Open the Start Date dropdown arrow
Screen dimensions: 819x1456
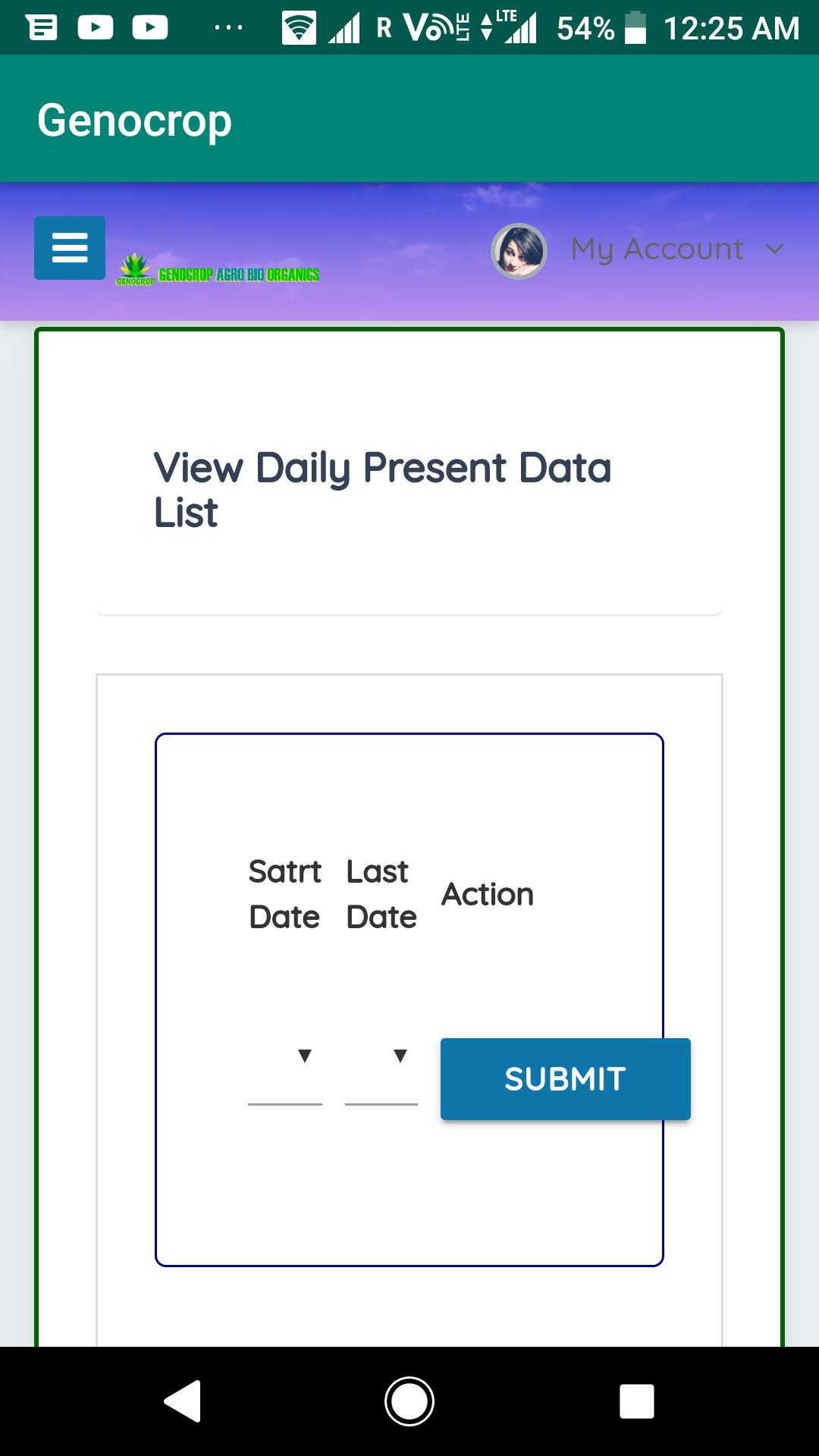pyautogui.click(x=305, y=1056)
